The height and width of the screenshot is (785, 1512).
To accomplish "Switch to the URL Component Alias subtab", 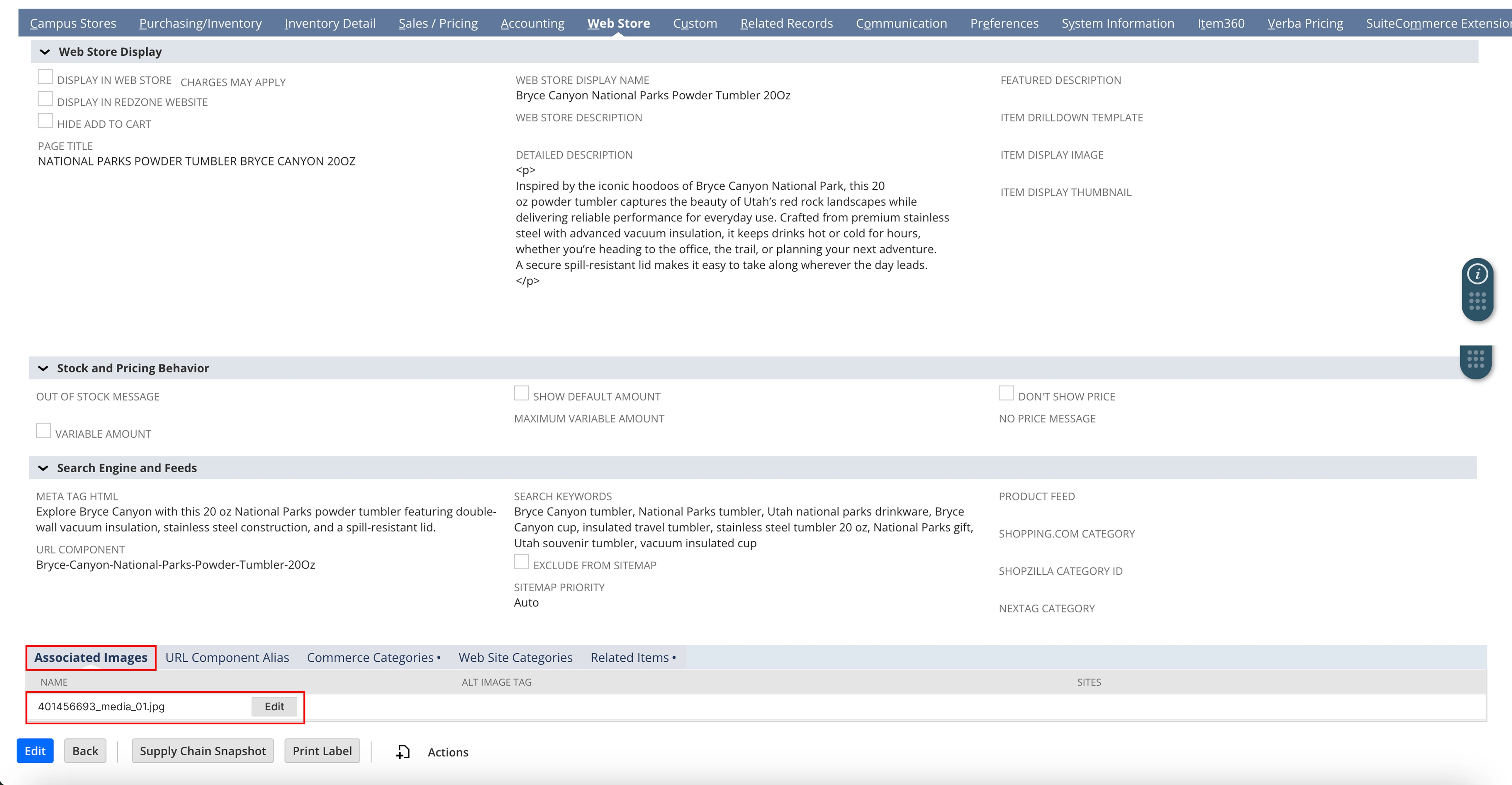I will coord(227,658).
